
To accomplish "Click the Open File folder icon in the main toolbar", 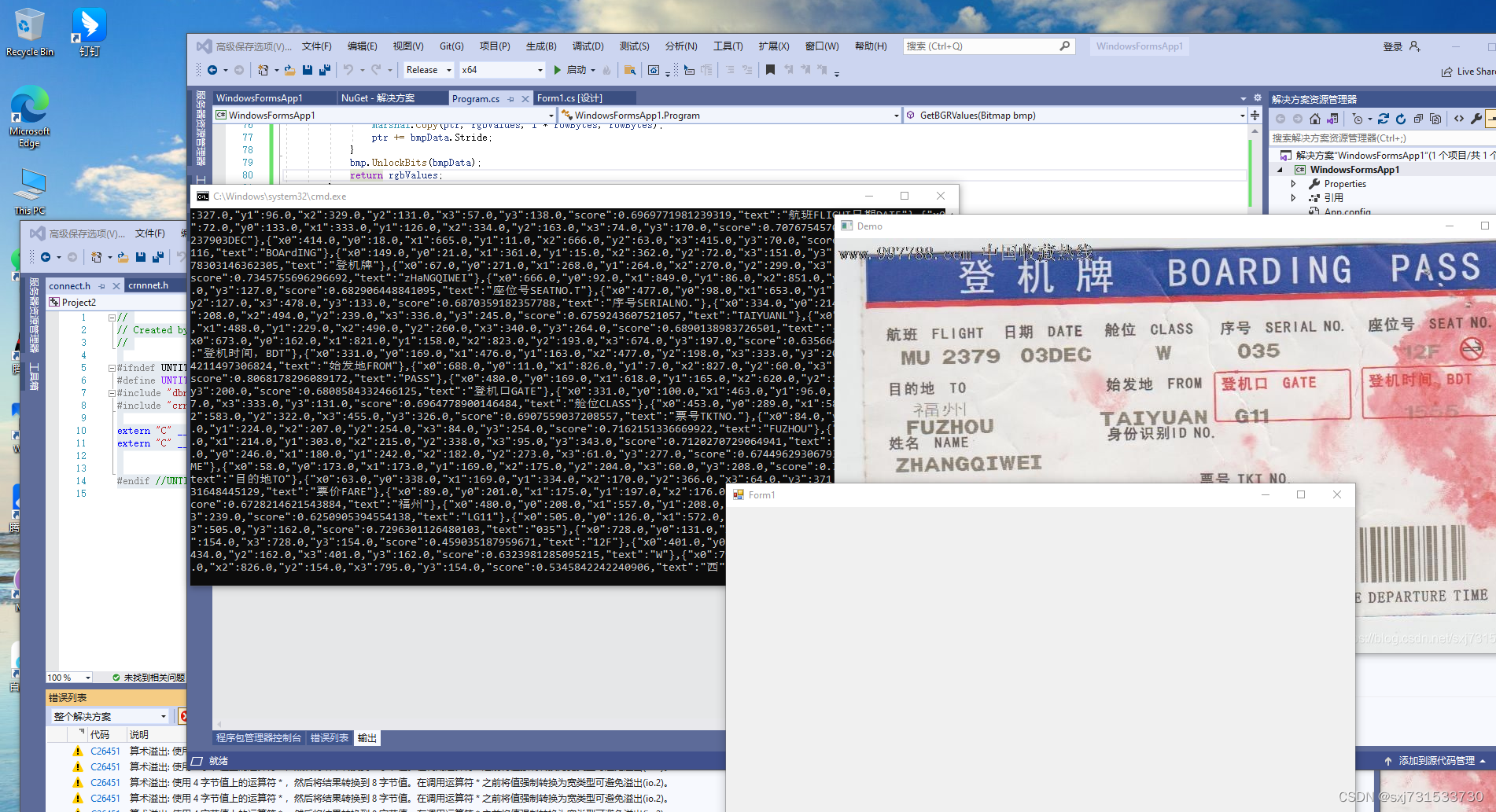I will coord(289,70).
